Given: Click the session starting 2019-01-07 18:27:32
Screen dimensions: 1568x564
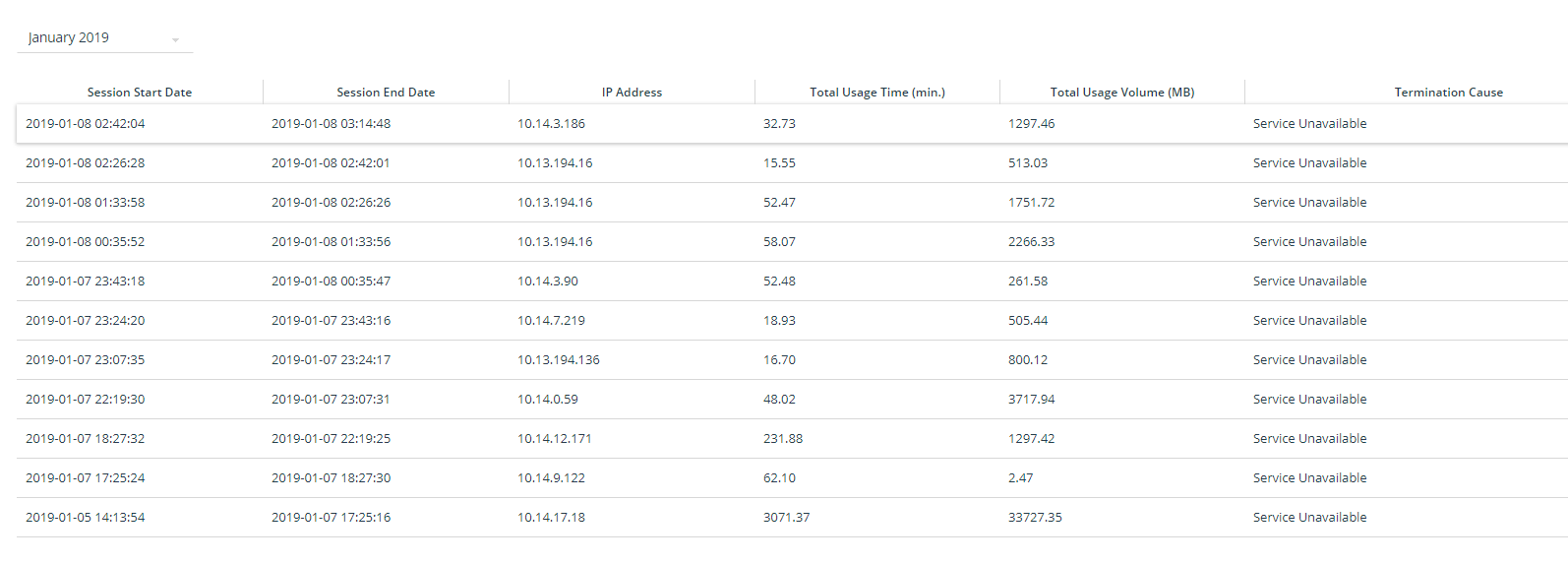Looking at the screenshot, I should coord(86,439).
